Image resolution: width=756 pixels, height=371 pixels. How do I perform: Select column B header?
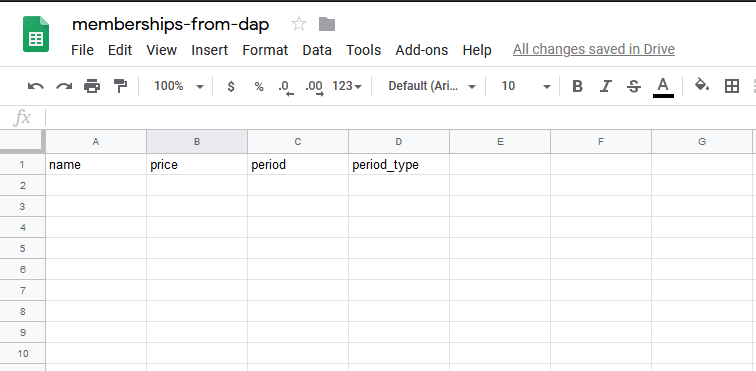tap(197, 142)
